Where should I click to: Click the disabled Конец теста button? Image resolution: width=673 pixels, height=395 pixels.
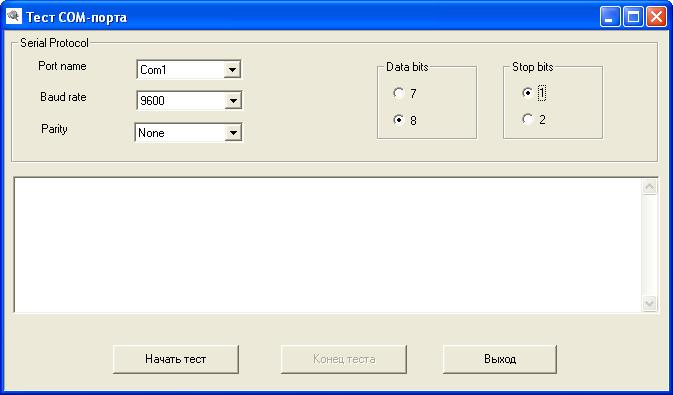[344, 359]
